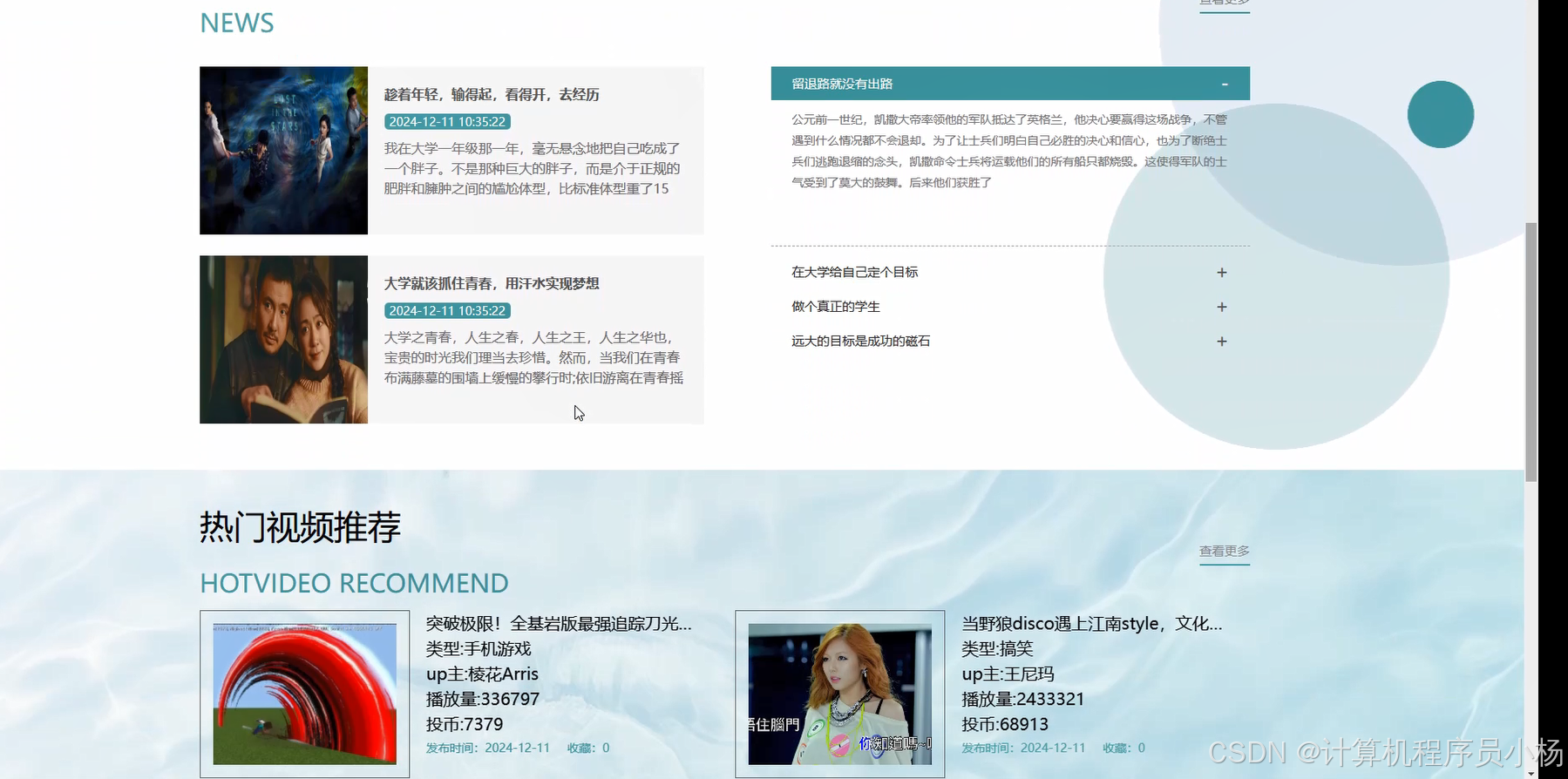Click the first news excerpt beginning 我在大学一年级那一年
Viewport: 1568px width, 779px height.
point(533,169)
